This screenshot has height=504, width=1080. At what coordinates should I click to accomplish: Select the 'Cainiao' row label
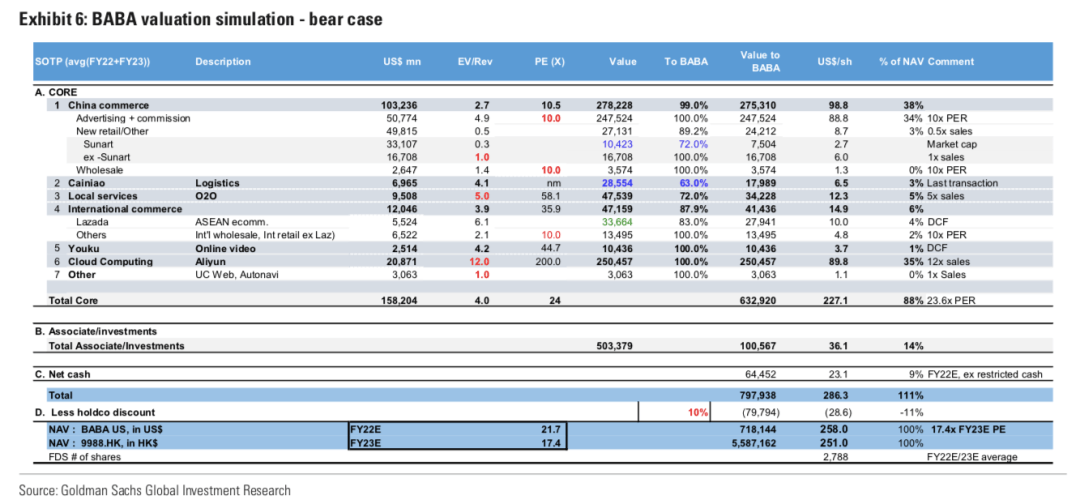(87, 183)
